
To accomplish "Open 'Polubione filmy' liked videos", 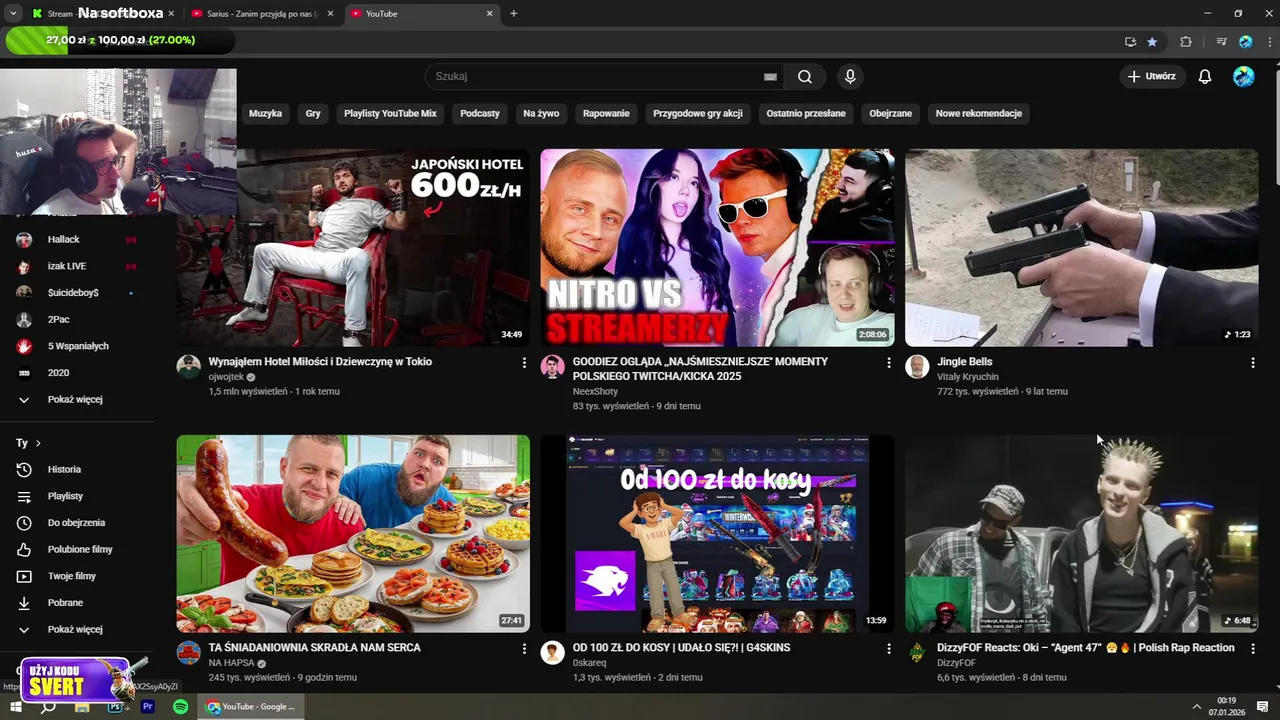I will tap(78, 550).
